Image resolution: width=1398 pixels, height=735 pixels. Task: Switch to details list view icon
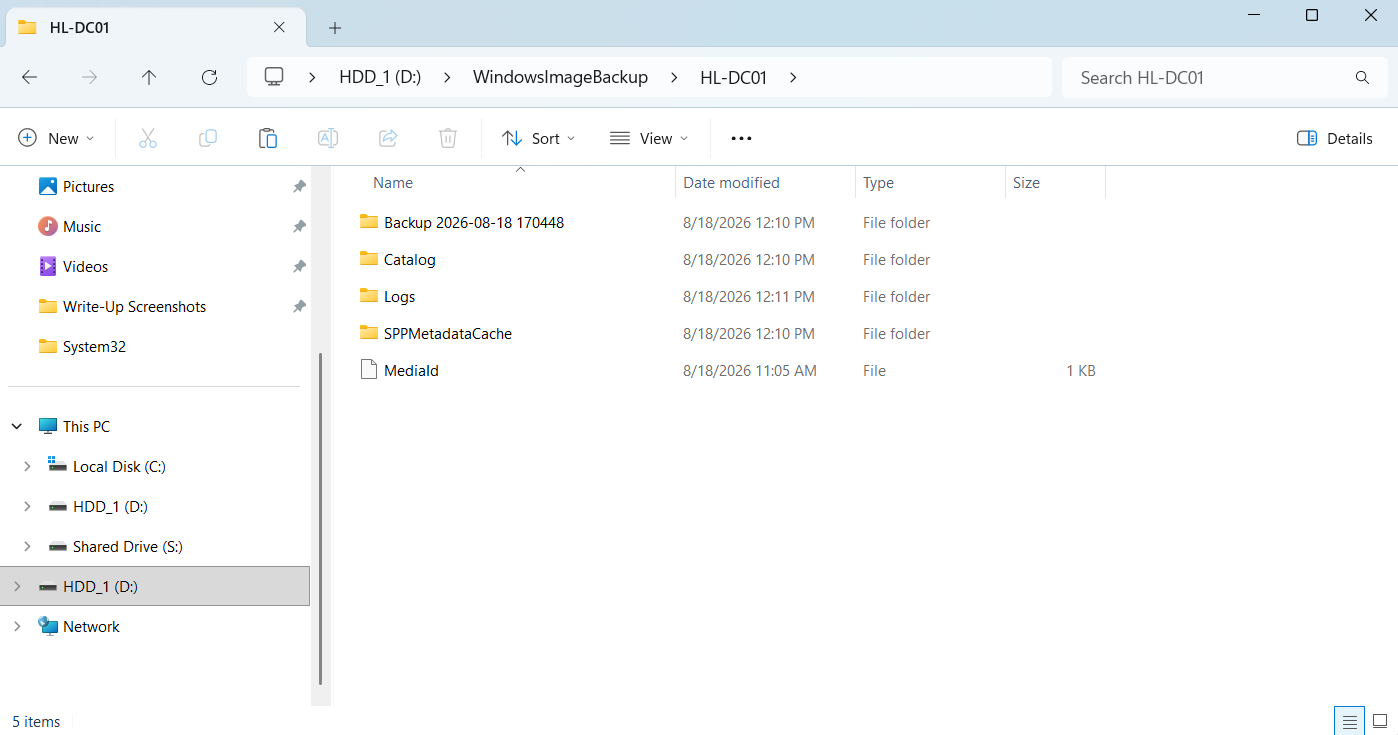click(1349, 721)
